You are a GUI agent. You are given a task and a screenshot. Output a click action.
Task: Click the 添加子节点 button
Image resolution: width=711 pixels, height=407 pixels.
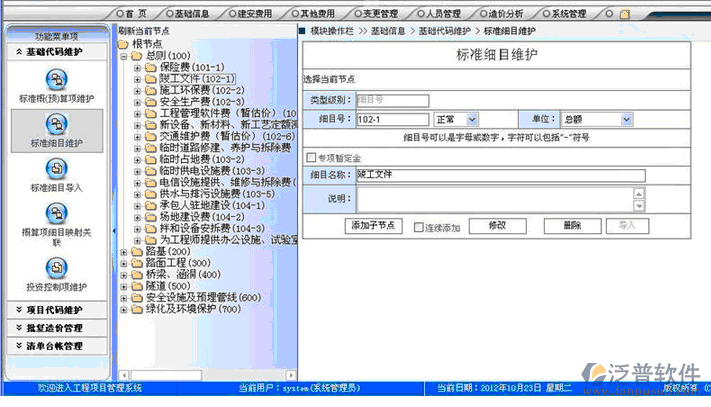tap(374, 226)
